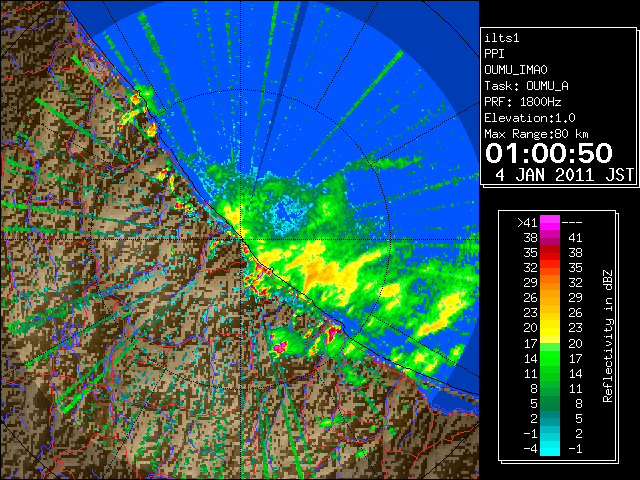Select the 'PRF: 1800Hz' line
This screenshot has width=640, height=480.
pos(523,102)
